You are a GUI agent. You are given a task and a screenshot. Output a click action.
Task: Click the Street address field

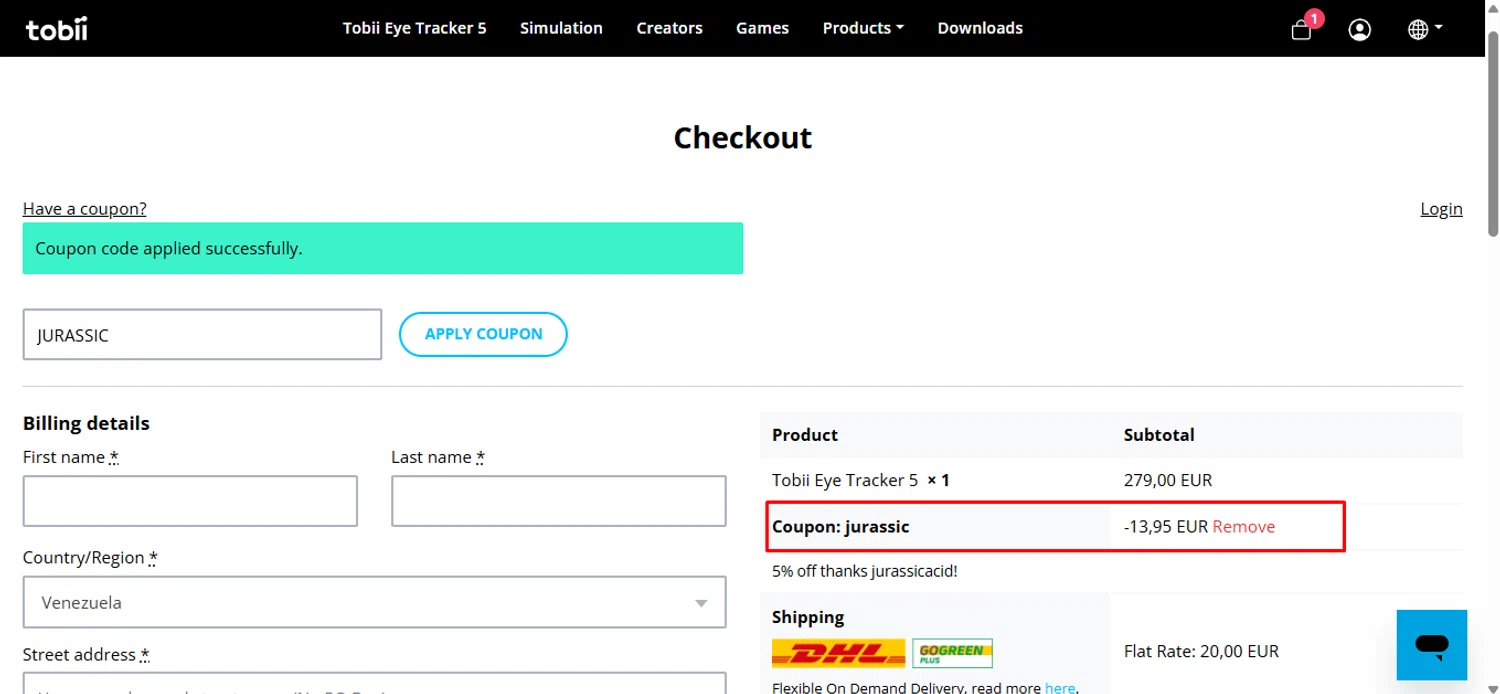tap(374, 683)
